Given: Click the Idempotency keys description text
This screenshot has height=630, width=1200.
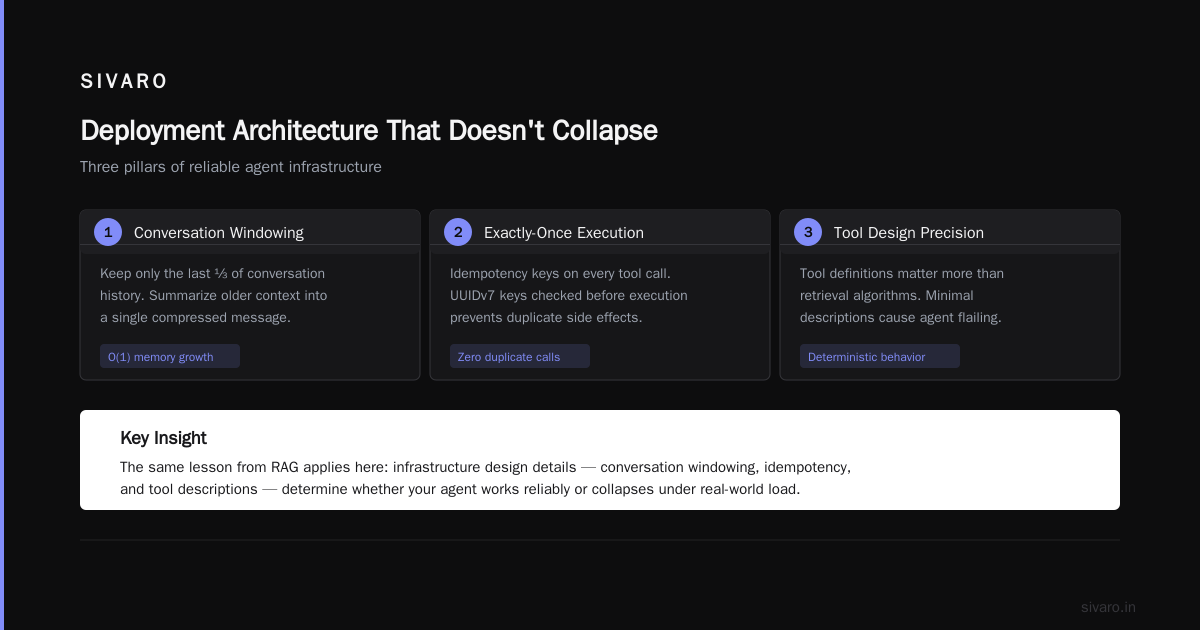Looking at the screenshot, I should [569, 295].
